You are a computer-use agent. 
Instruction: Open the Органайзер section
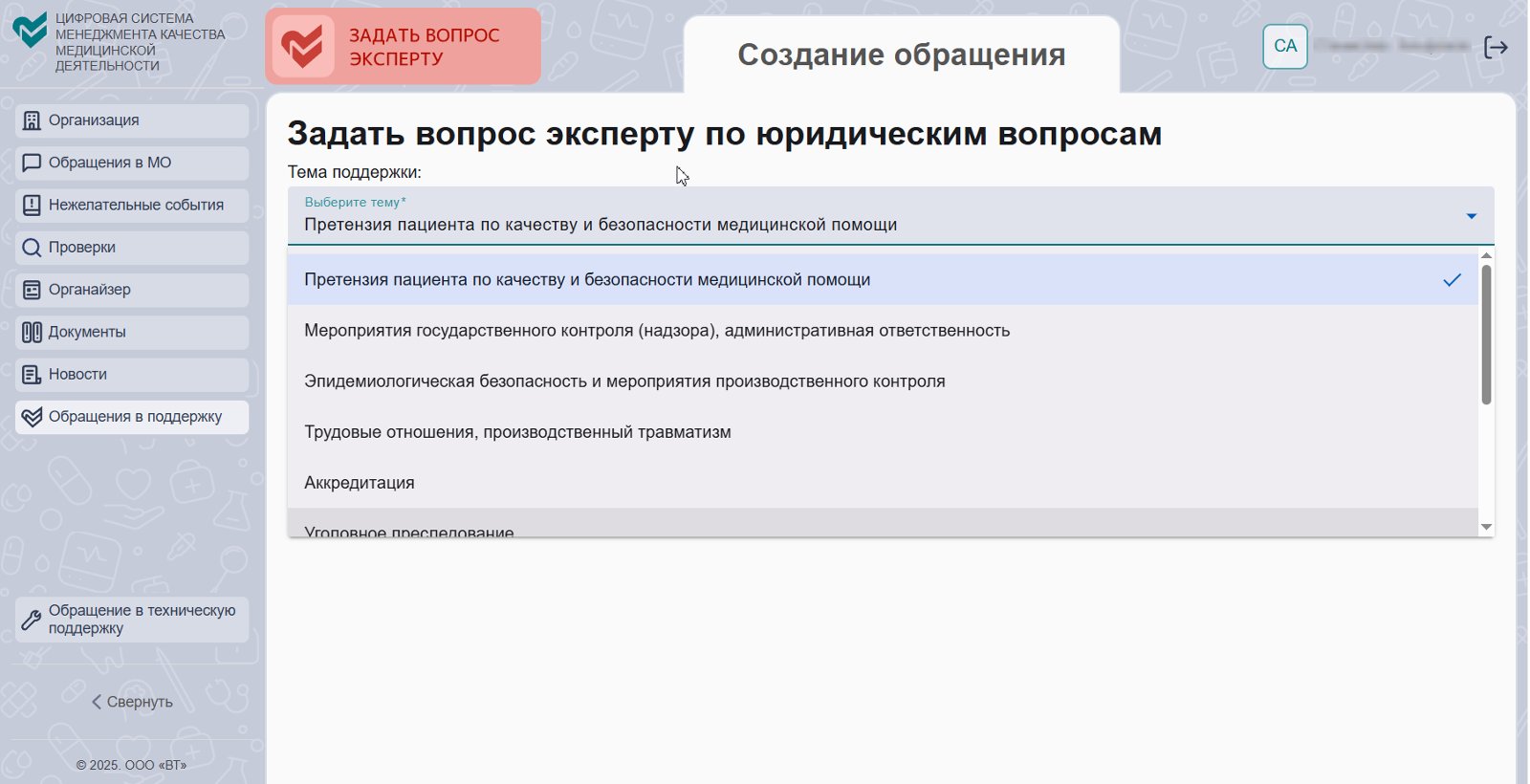tap(132, 290)
